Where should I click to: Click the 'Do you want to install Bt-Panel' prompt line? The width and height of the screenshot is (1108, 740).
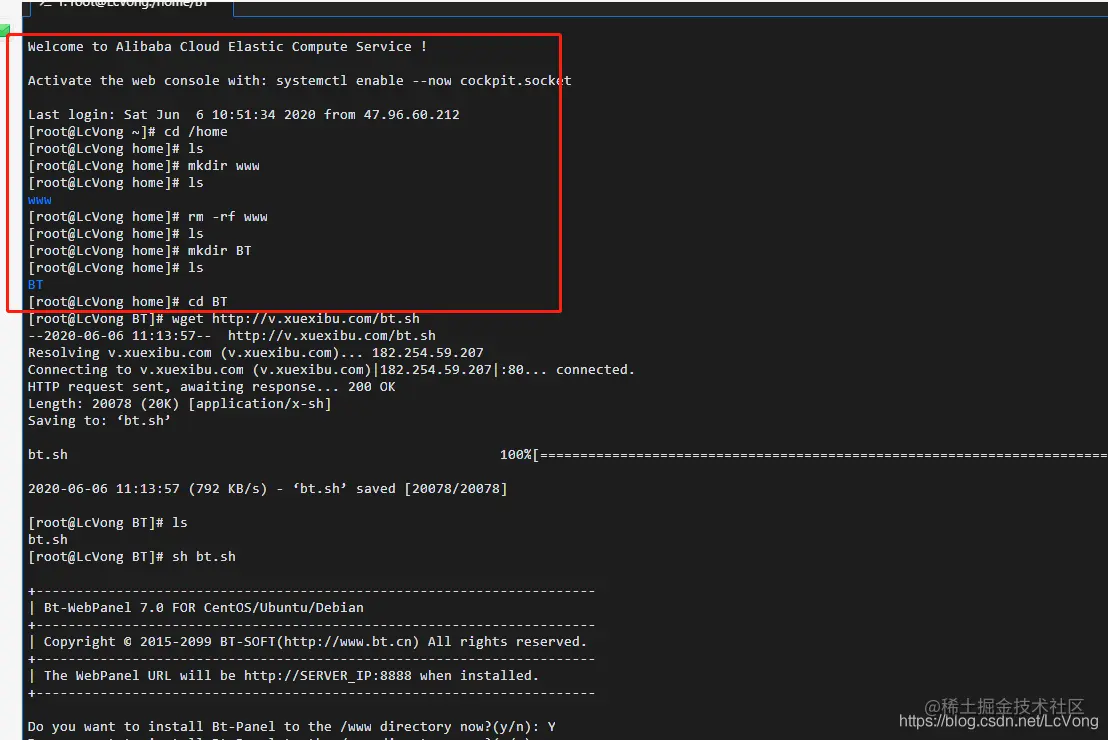[291, 727]
